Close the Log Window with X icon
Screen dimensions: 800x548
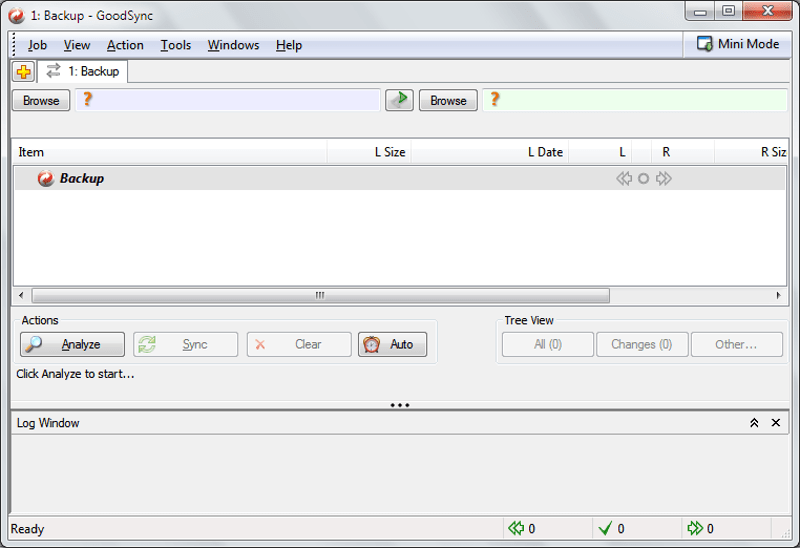point(776,423)
